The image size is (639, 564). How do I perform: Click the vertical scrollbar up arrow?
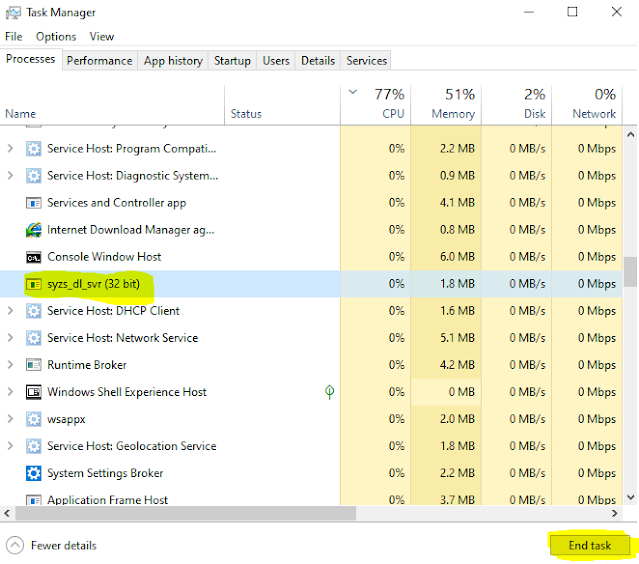630,134
